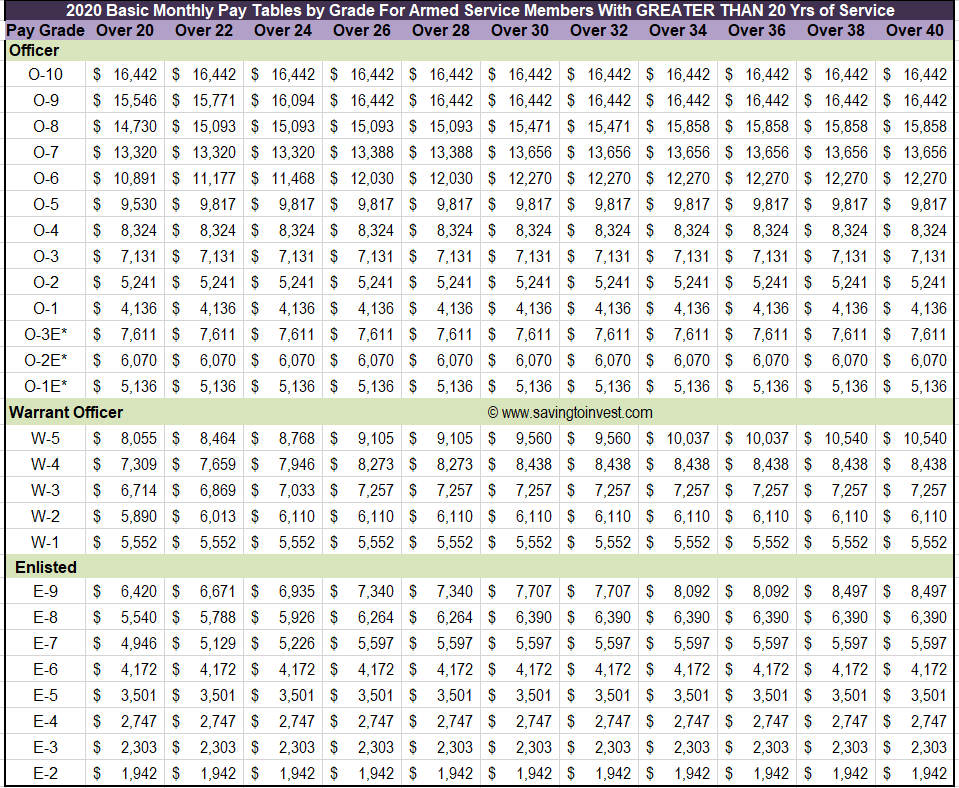Image resolution: width=959 pixels, height=788 pixels.
Task: Click the 'Warrant Officer' section heading
Action: [x=66, y=412]
